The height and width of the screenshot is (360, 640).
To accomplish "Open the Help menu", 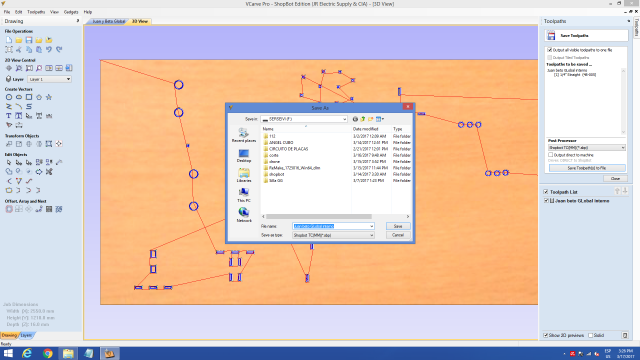I will [88, 12].
